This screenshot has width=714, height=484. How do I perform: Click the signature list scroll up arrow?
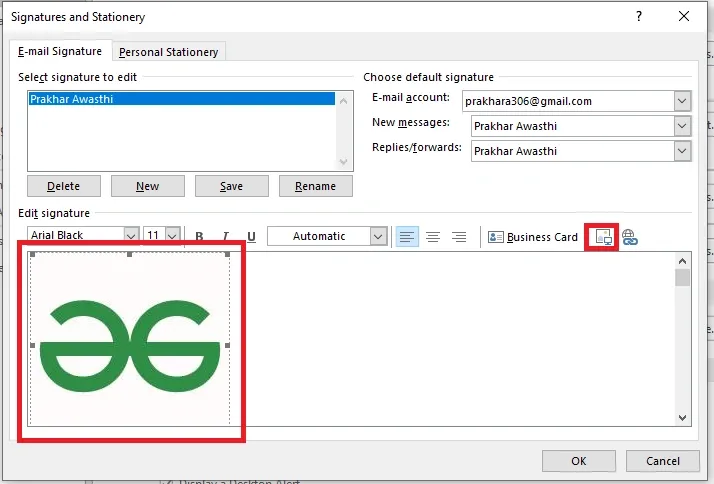(343, 101)
